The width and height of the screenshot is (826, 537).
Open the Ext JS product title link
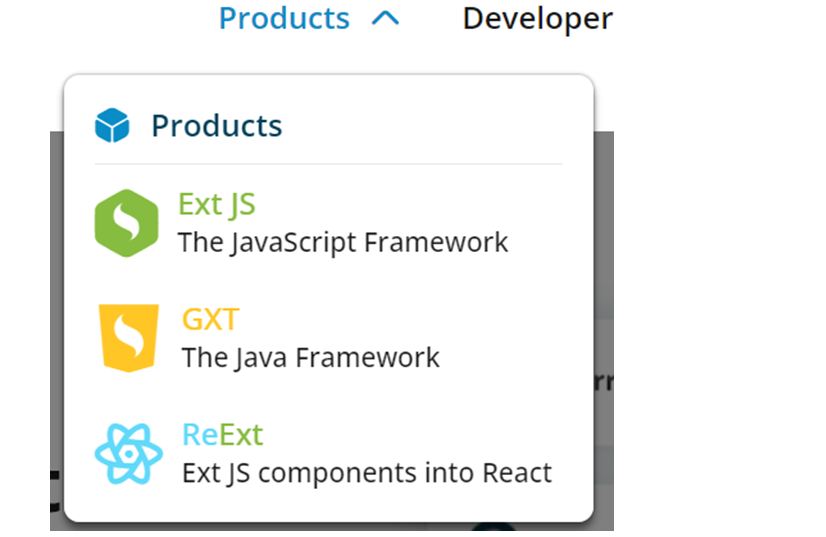pos(216,204)
